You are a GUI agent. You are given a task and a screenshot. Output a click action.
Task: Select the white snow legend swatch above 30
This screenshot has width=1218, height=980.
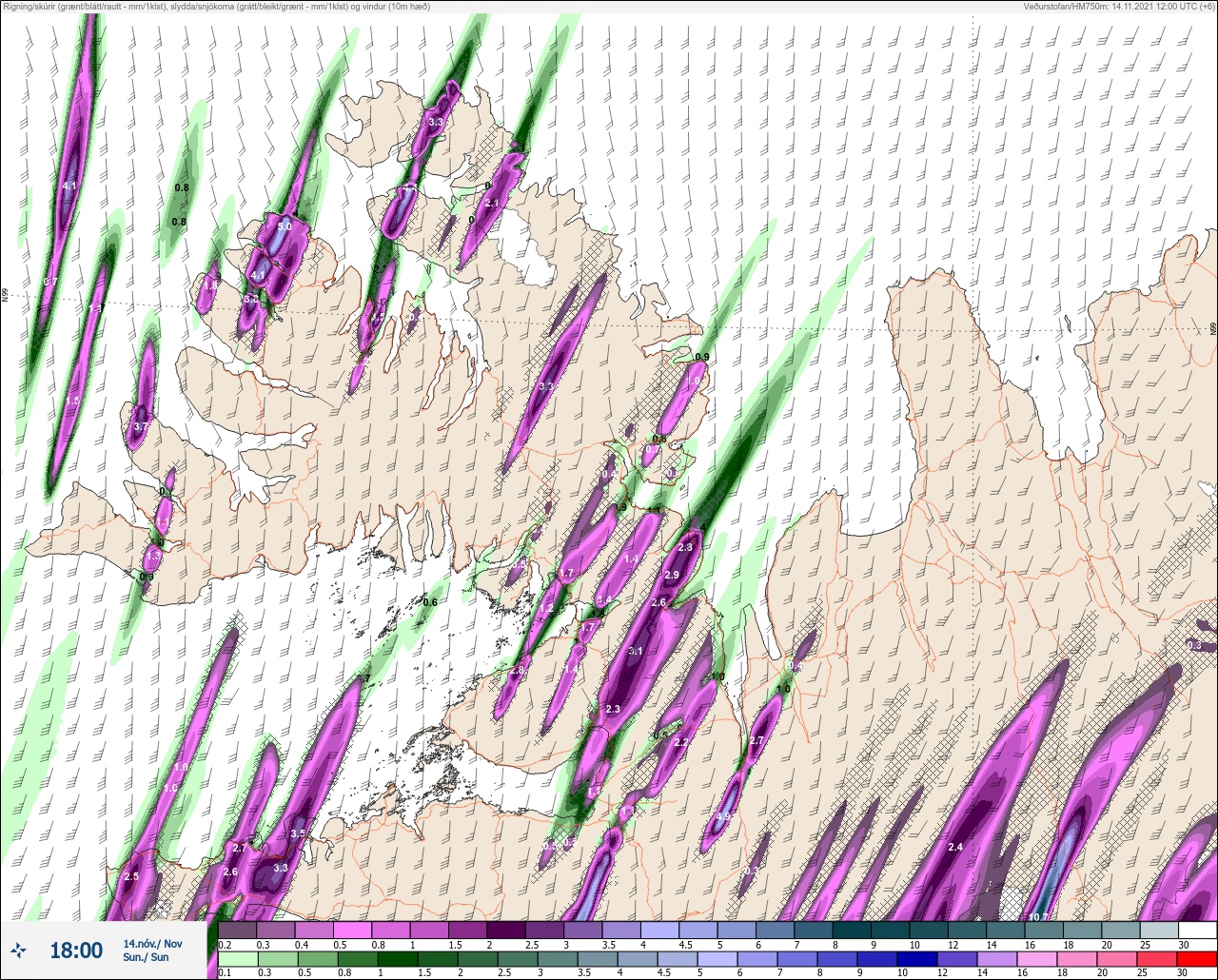pos(1197,931)
